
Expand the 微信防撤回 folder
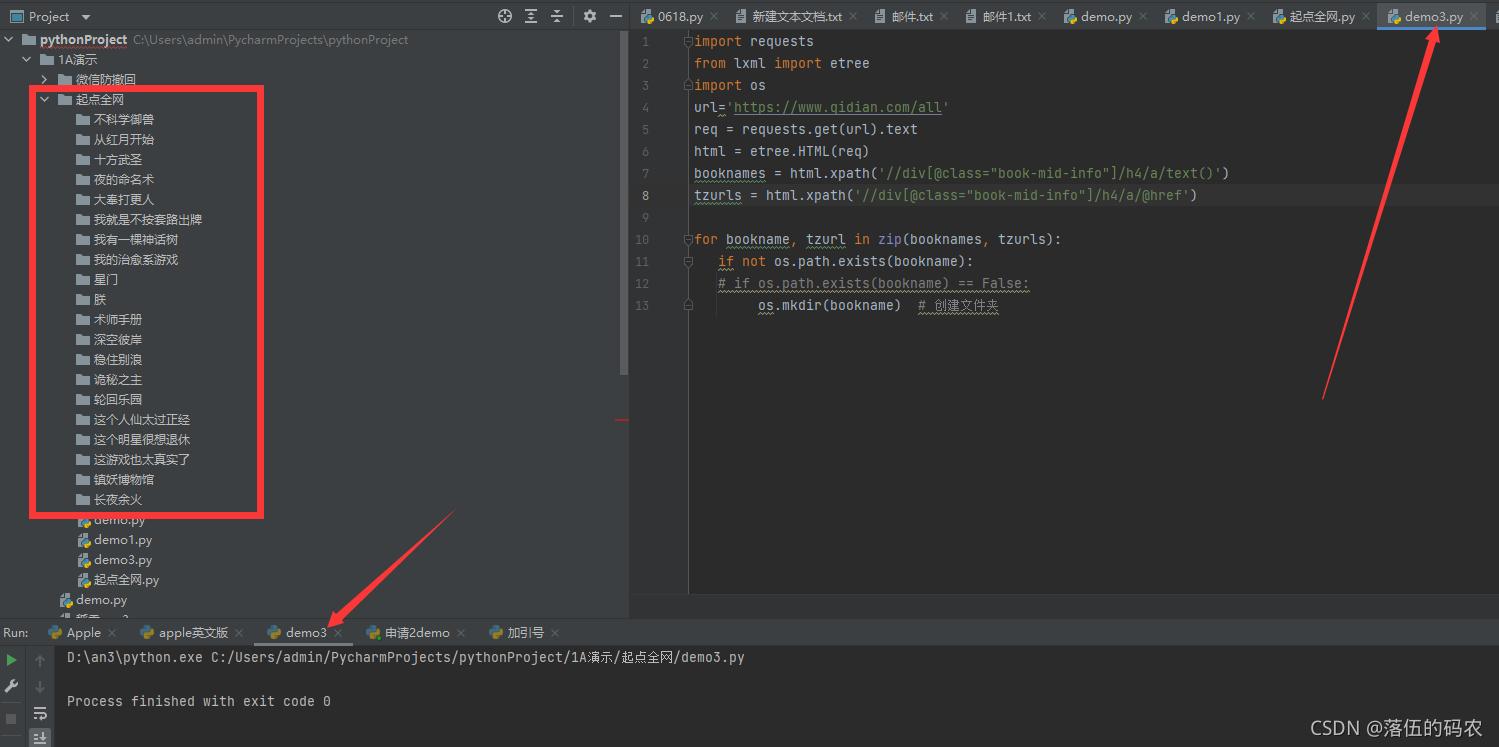43,79
